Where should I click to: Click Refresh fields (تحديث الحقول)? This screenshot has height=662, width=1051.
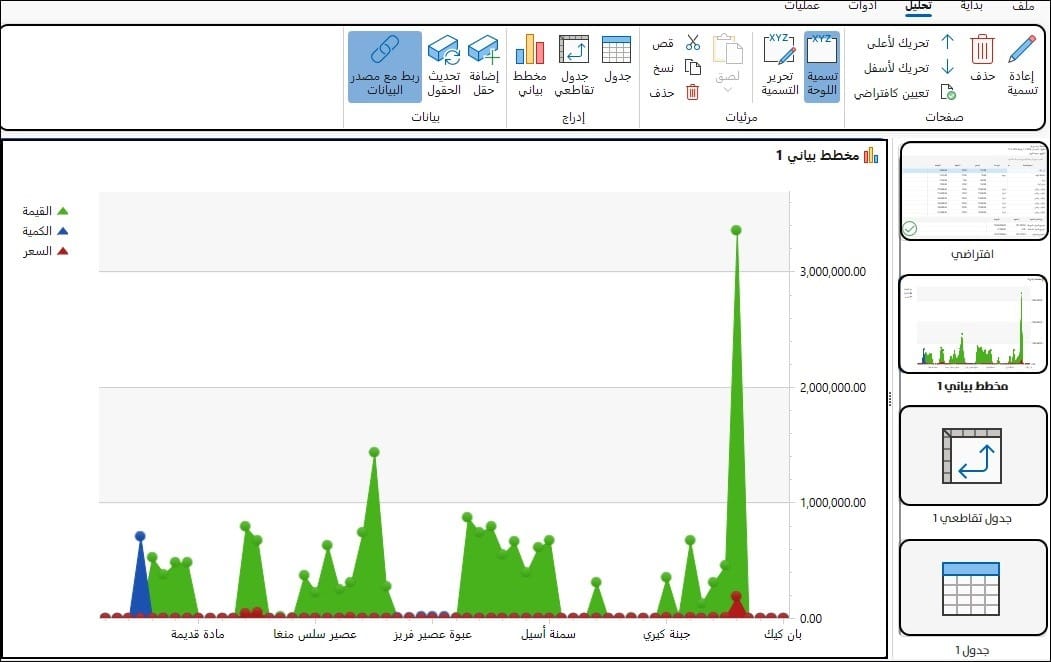[444, 66]
